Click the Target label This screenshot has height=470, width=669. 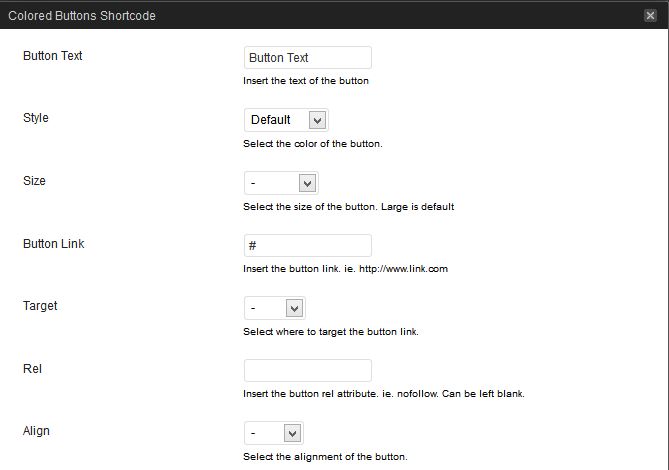coord(40,306)
